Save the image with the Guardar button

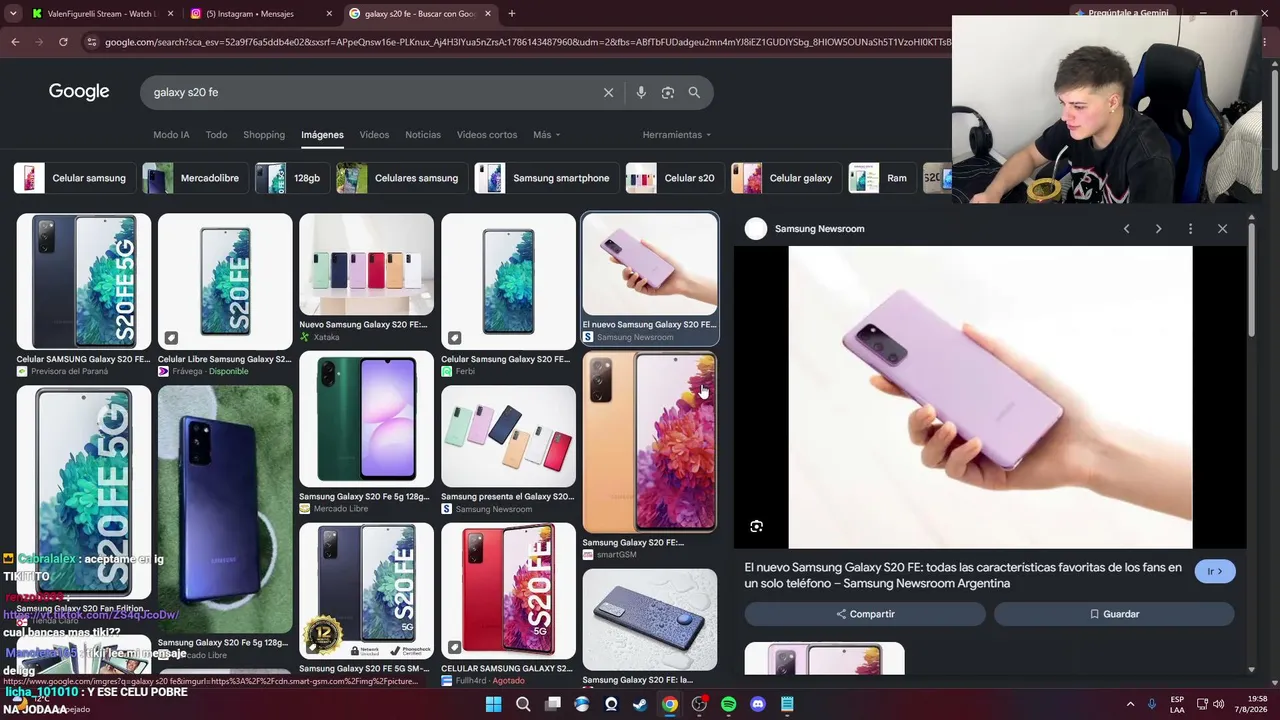[x=1114, y=614]
